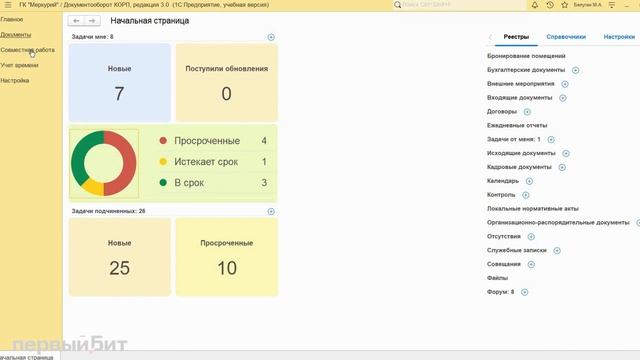Open the subordinates' Просроченные tile showing 10
Viewport: 640px width, 360px height.
click(x=227, y=257)
